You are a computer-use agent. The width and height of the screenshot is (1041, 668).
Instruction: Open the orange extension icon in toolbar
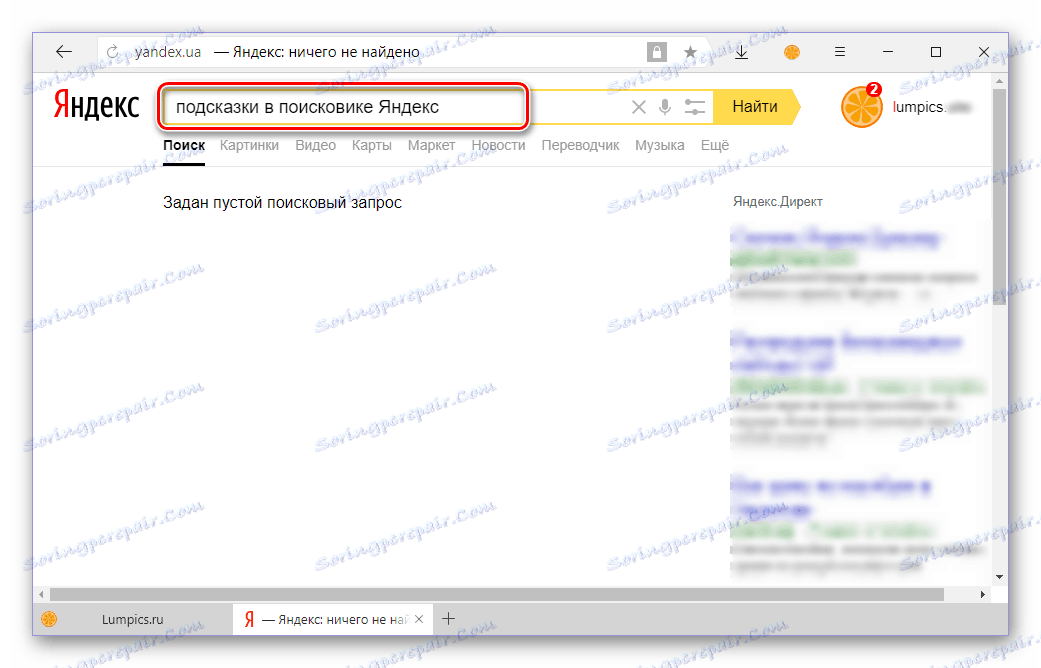pyautogui.click(x=791, y=52)
